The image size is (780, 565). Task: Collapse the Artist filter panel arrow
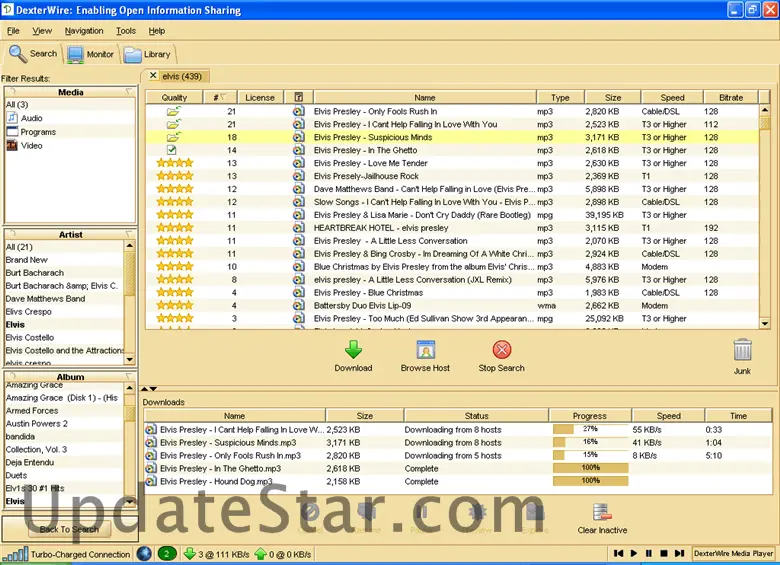coord(129,234)
